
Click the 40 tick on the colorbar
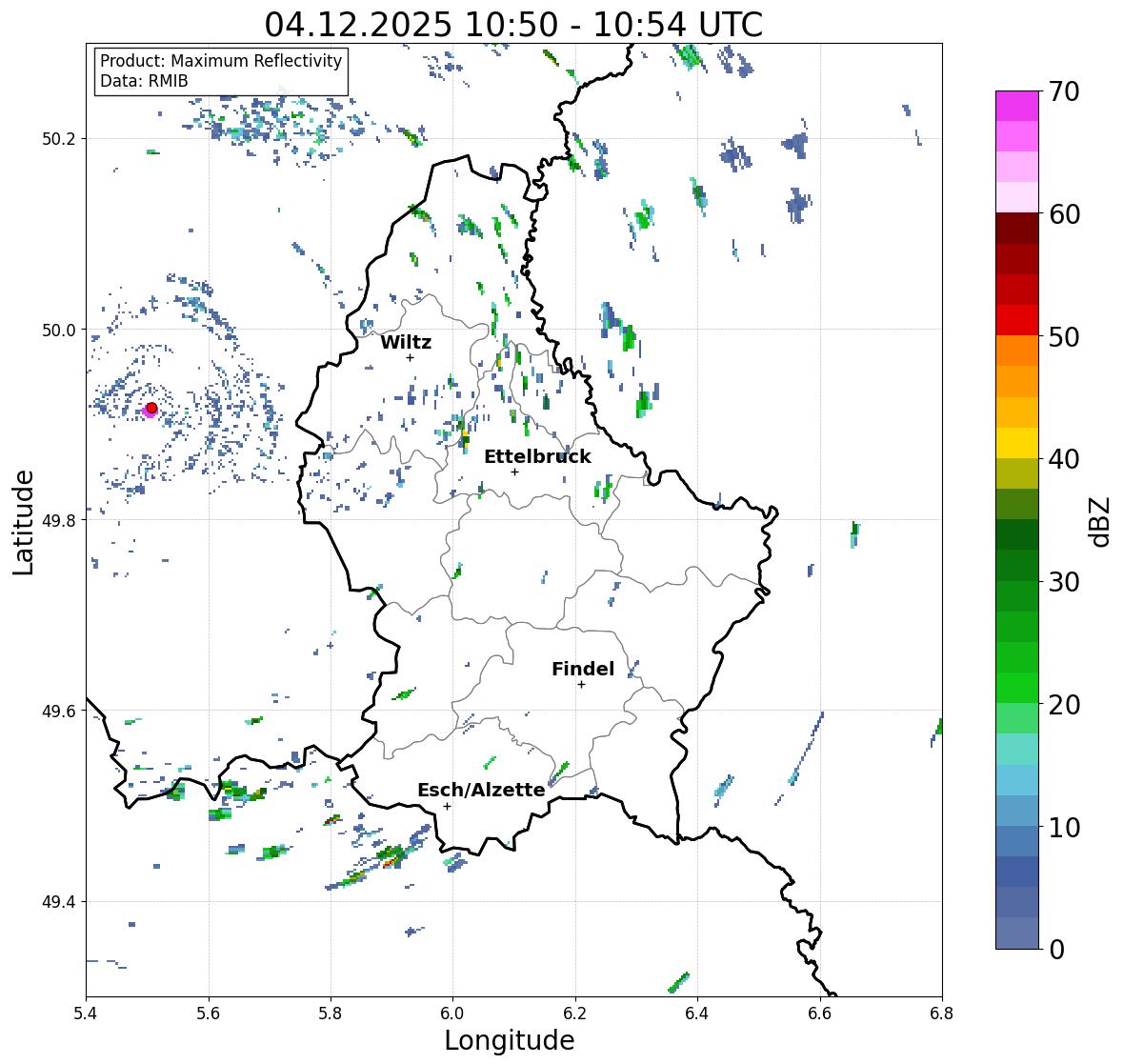coord(1064,459)
